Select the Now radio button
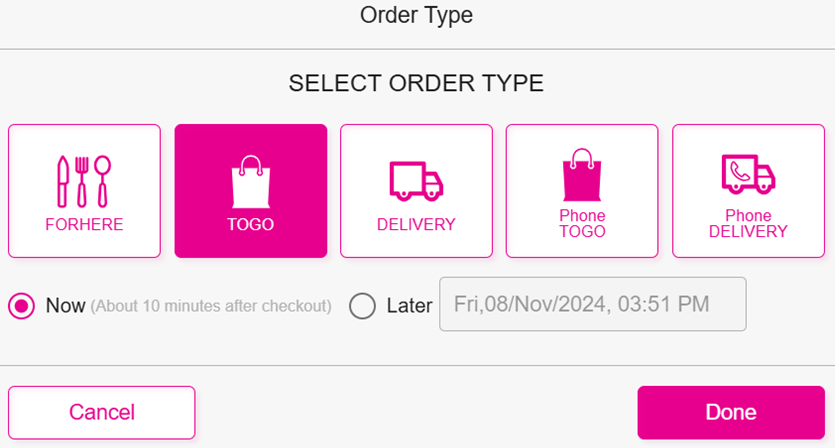The width and height of the screenshot is (835, 448). point(22,305)
